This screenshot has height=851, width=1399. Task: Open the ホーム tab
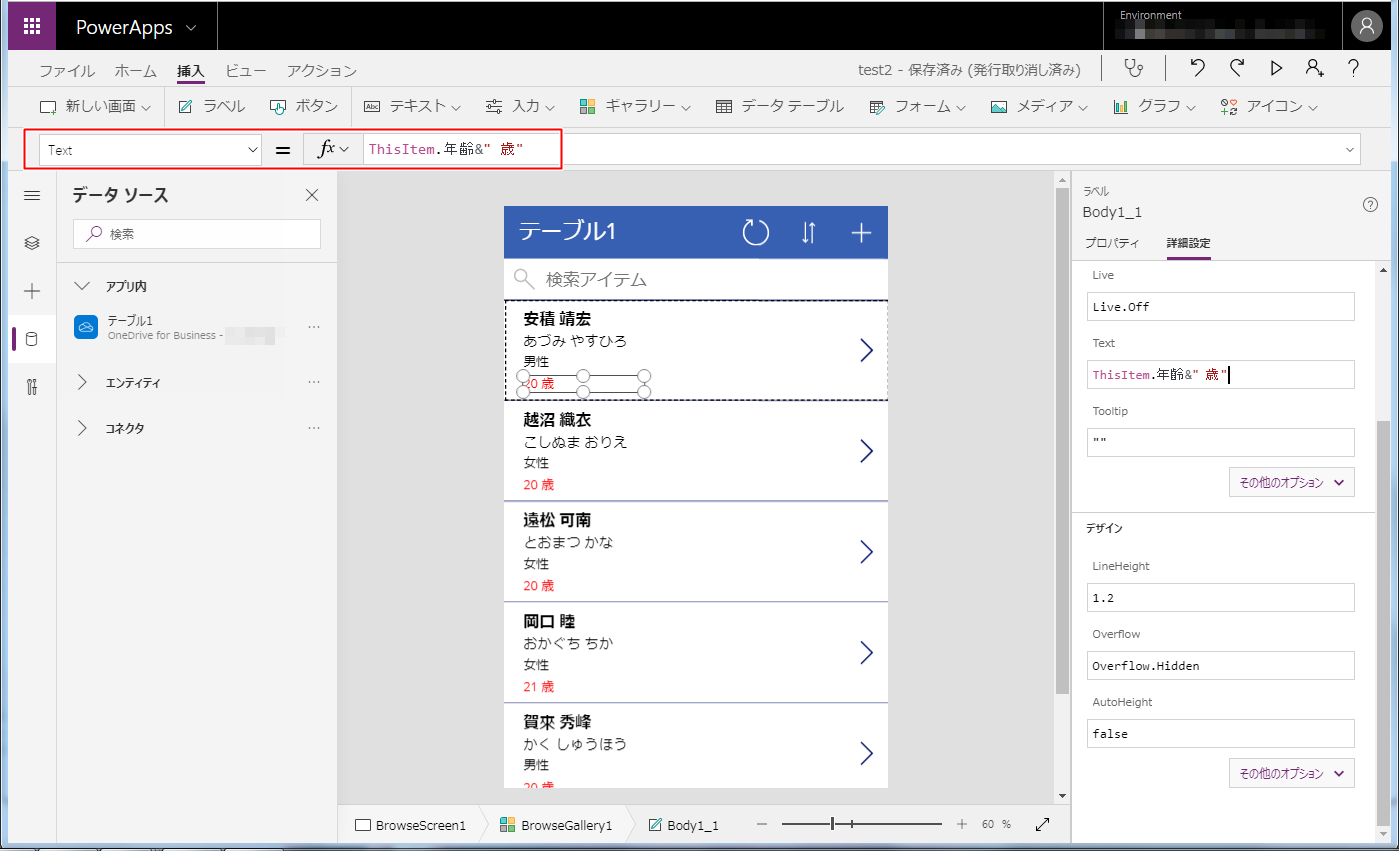[135, 71]
